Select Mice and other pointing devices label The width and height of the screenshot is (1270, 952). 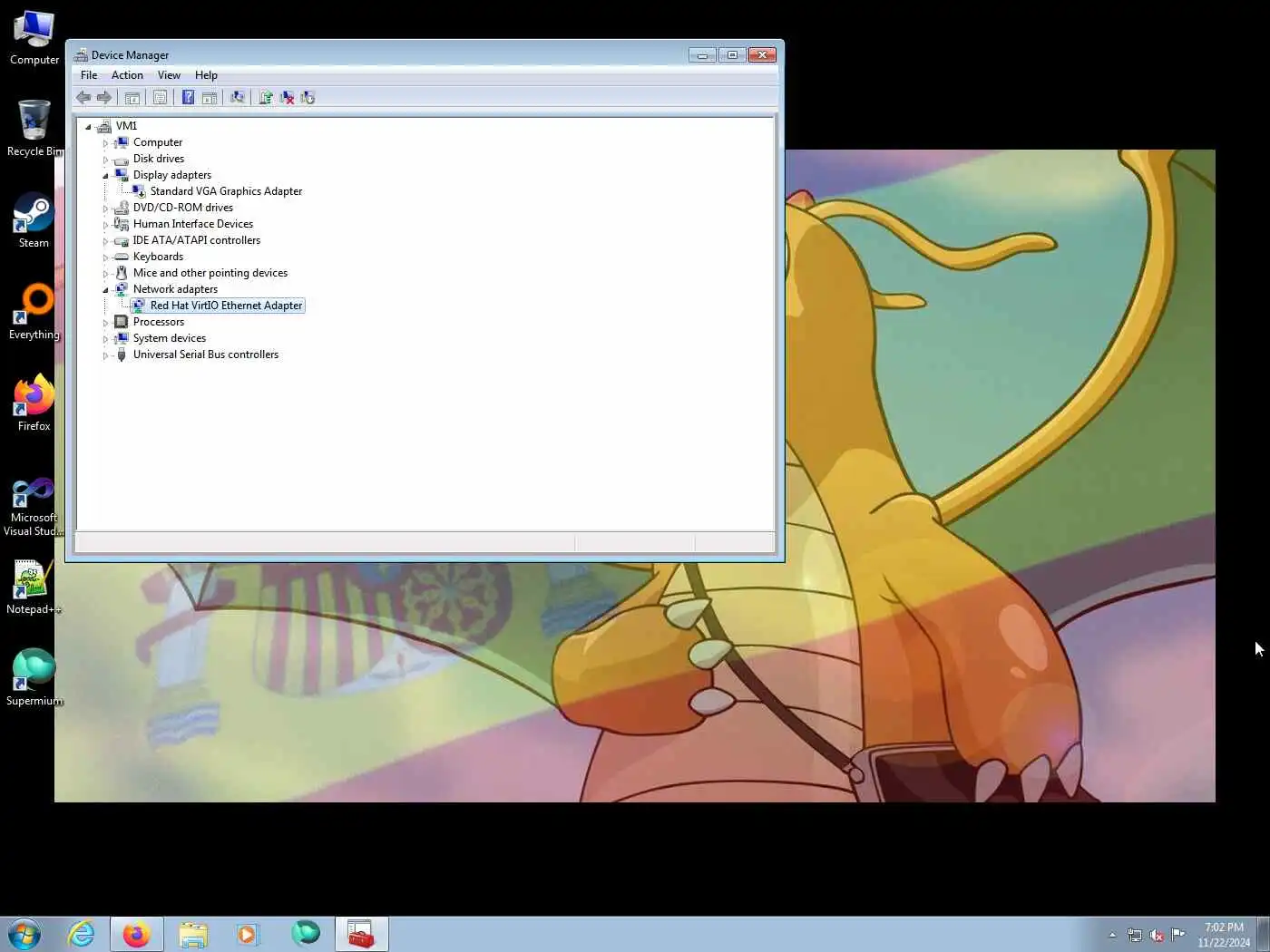210,273
